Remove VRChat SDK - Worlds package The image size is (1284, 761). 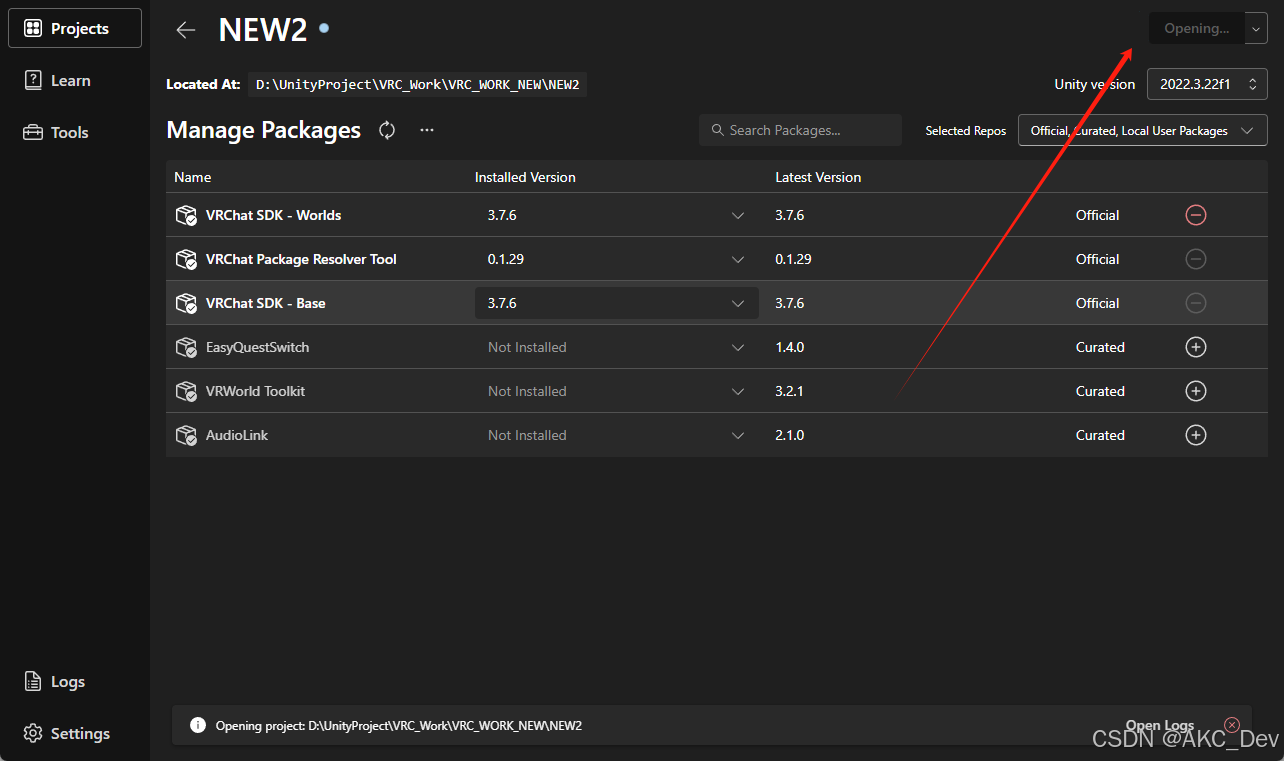pyautogui.click(x=1196, y=215)
